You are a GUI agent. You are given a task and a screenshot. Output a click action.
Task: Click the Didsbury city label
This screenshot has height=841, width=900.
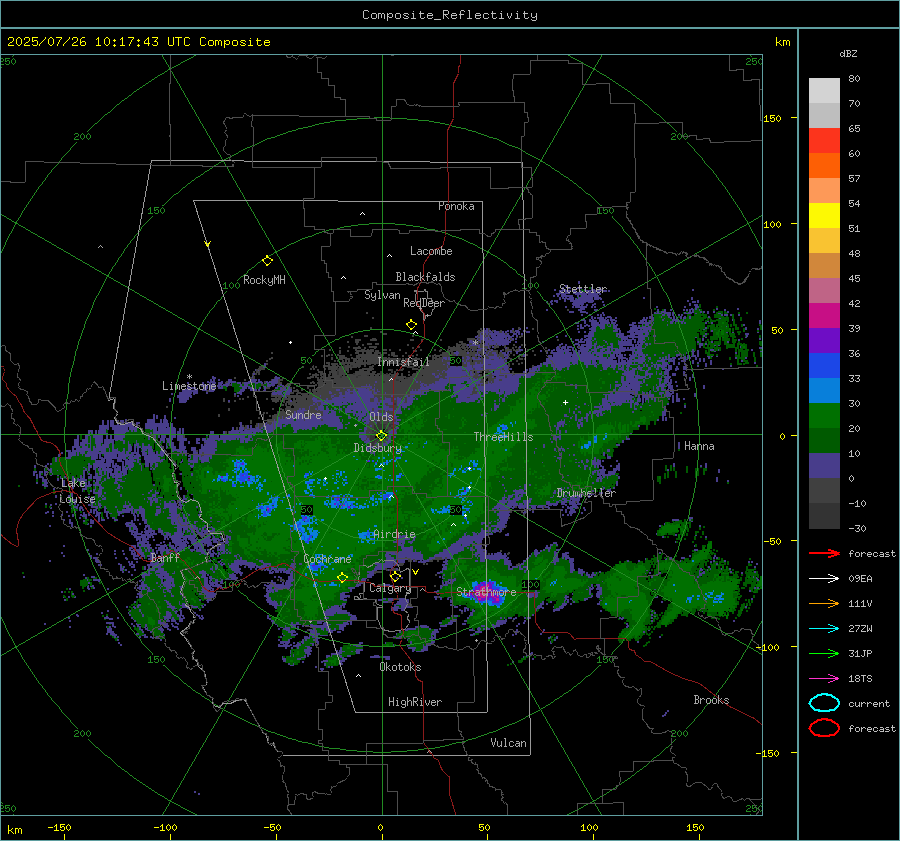pos(377,448)
